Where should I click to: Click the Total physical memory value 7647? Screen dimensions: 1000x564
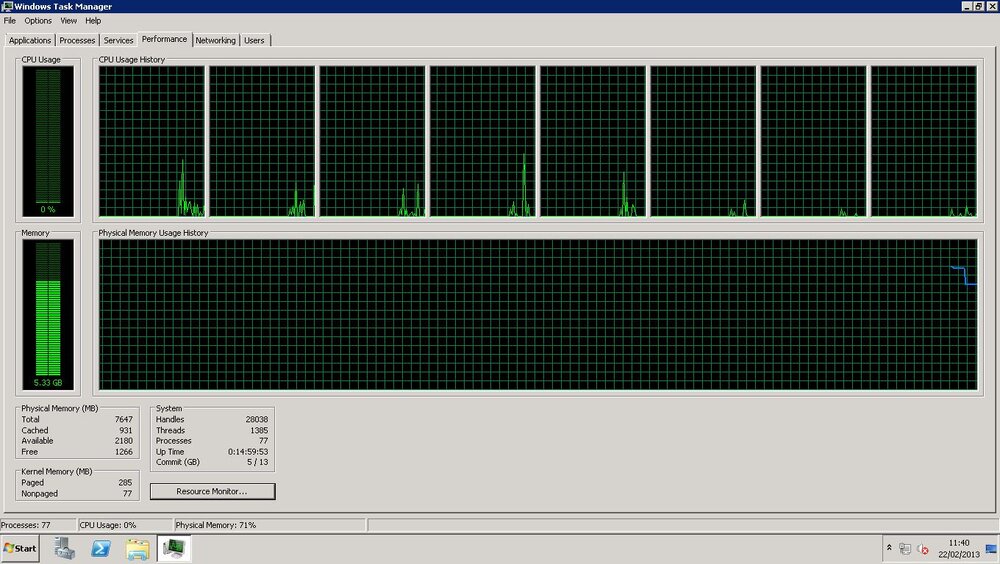(x=124, y=419)
